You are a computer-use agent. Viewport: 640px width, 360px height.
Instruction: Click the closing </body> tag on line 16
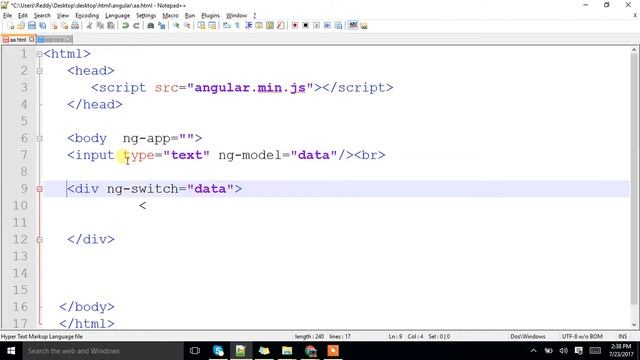pos(87,307)
